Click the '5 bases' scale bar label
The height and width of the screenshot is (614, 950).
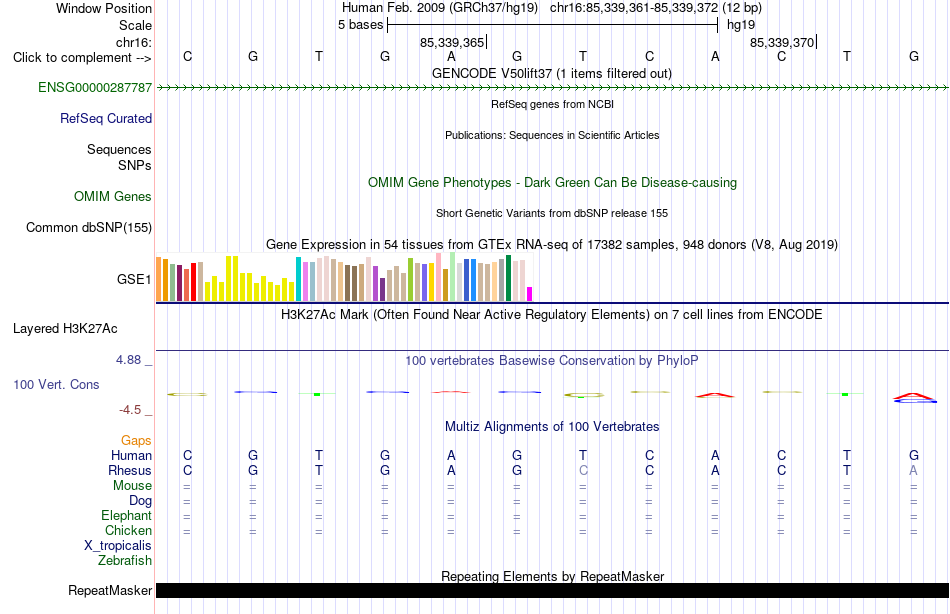pos(360,25)
